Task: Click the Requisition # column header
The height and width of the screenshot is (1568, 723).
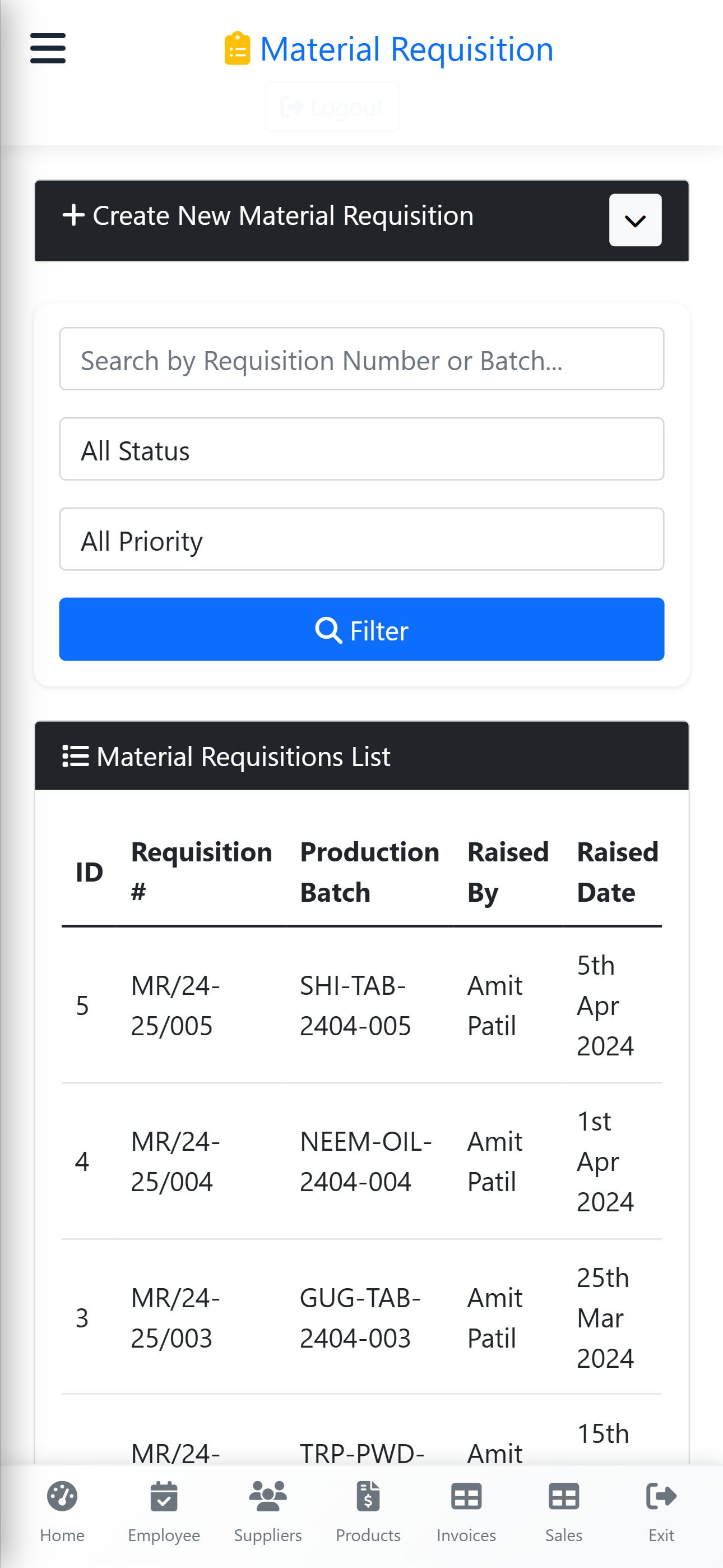Action: [201, 872]
